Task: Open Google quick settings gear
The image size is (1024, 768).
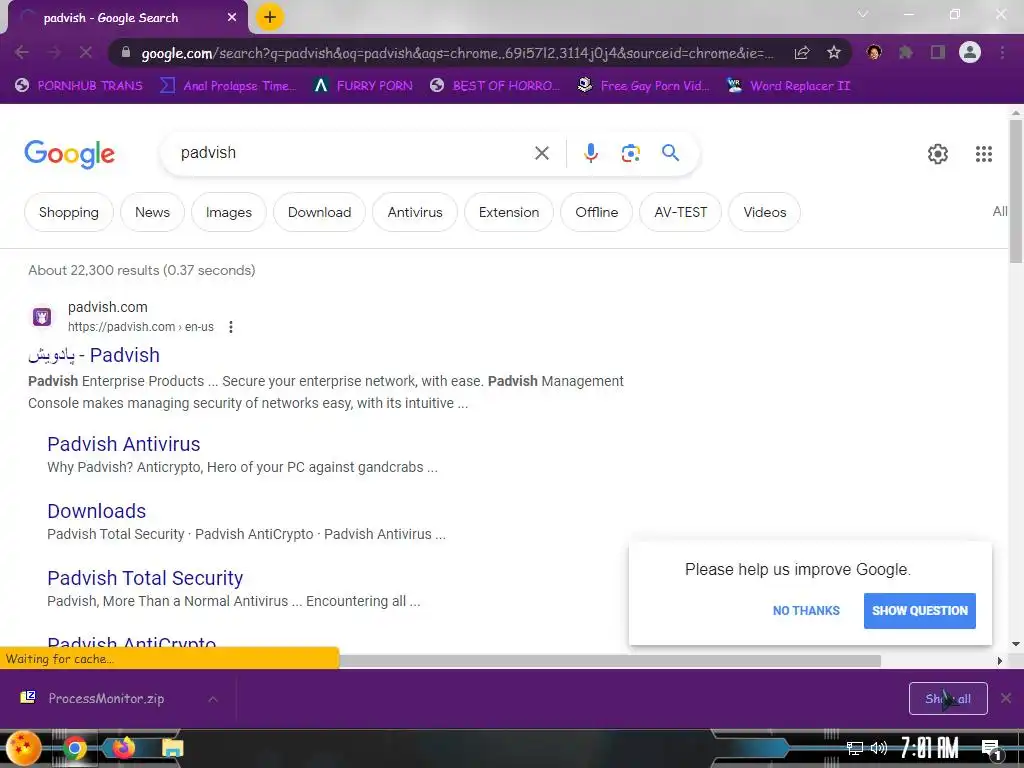Action: click(x=938, y=154)
